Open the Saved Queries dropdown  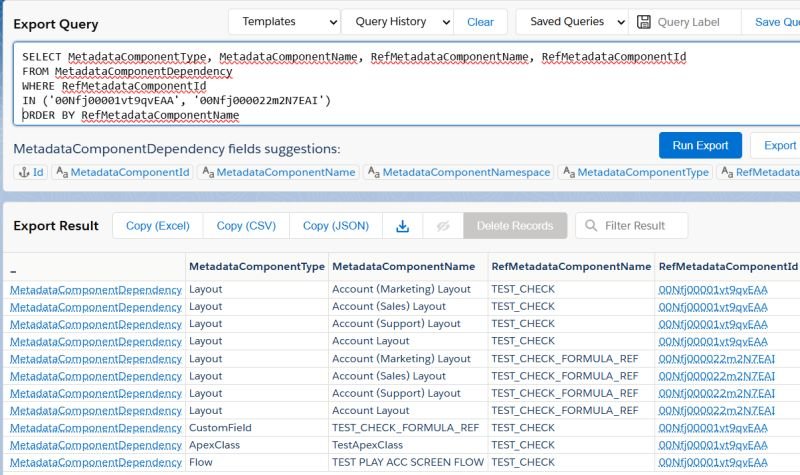pyautogui.click(x=571, y=22)
